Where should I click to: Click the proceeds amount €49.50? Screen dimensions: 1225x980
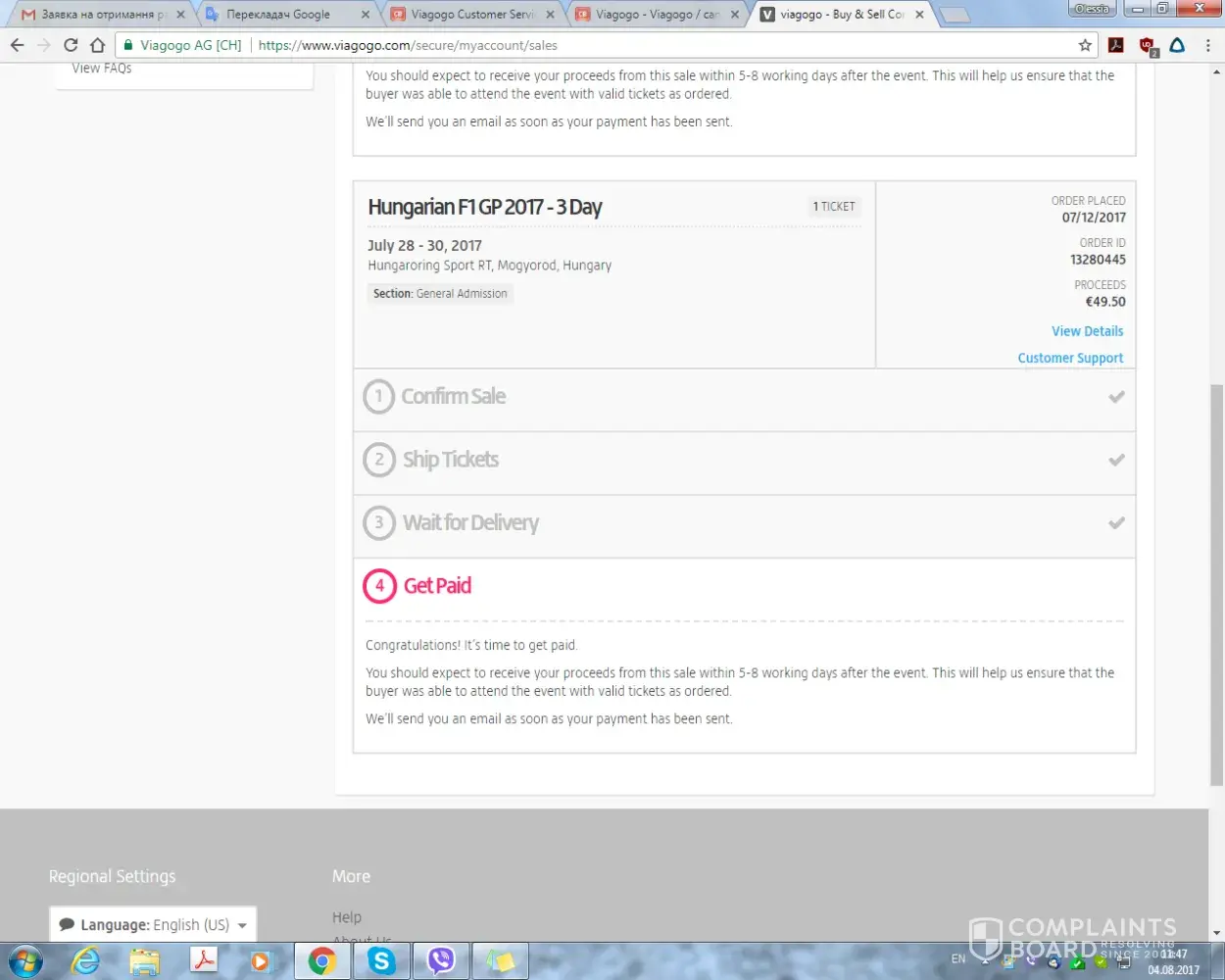point(1105,302)
